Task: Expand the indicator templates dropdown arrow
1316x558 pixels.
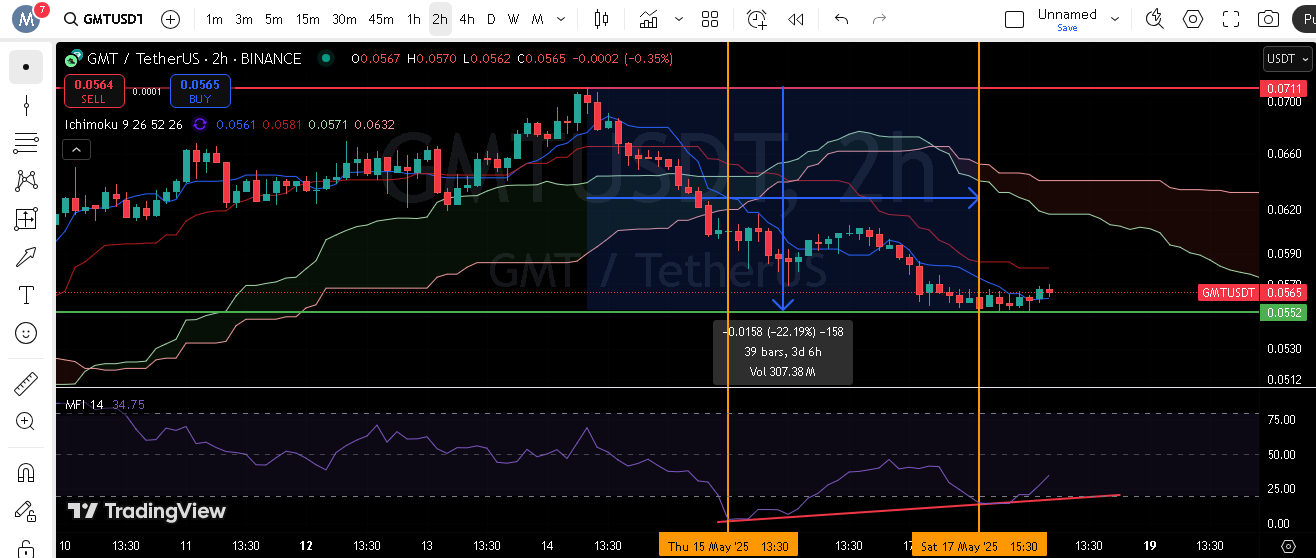Action: click(680, 19)
